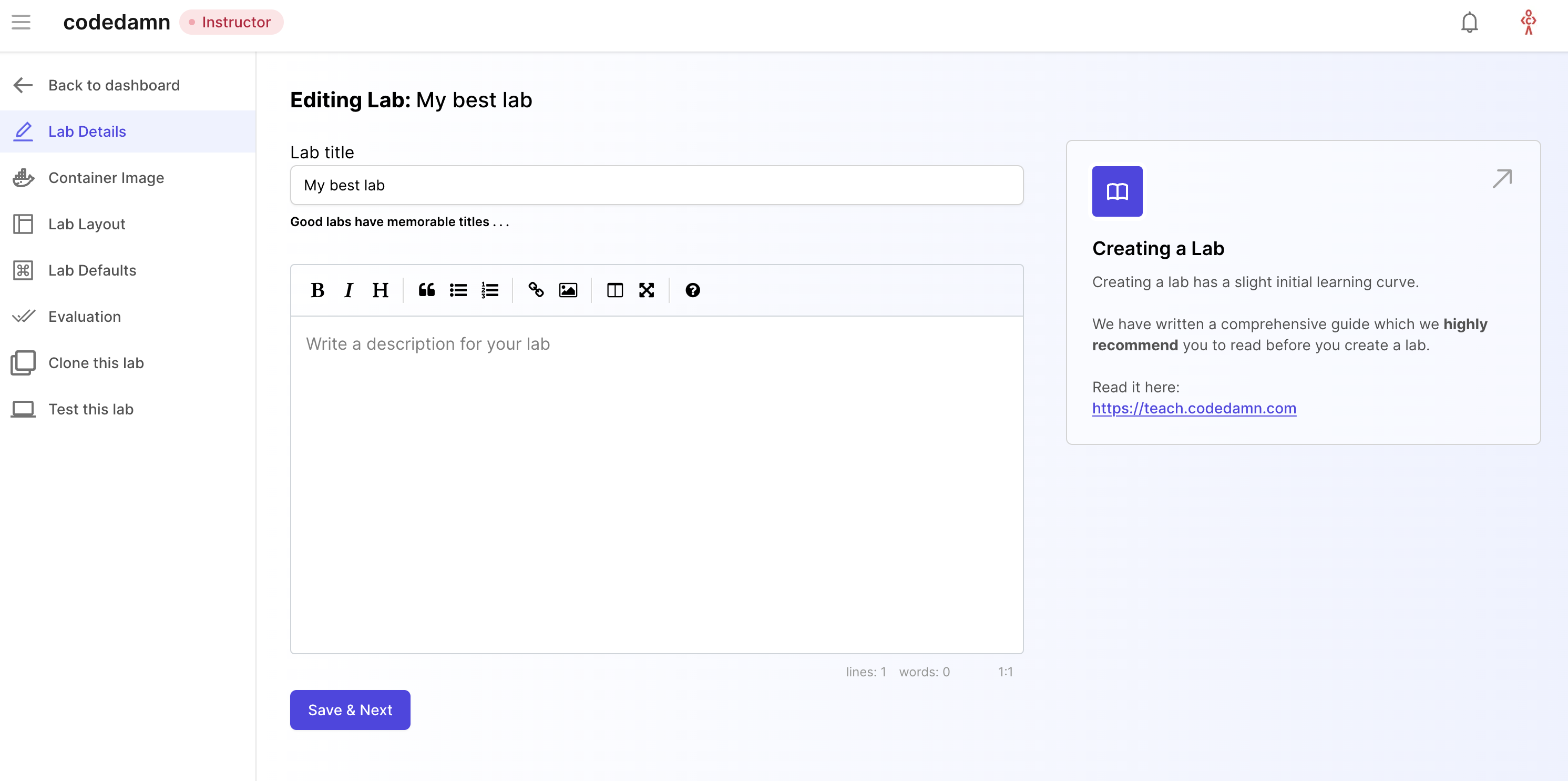Open the hamburger menu
Screen dimensions: 1568x781
(22, 22)
